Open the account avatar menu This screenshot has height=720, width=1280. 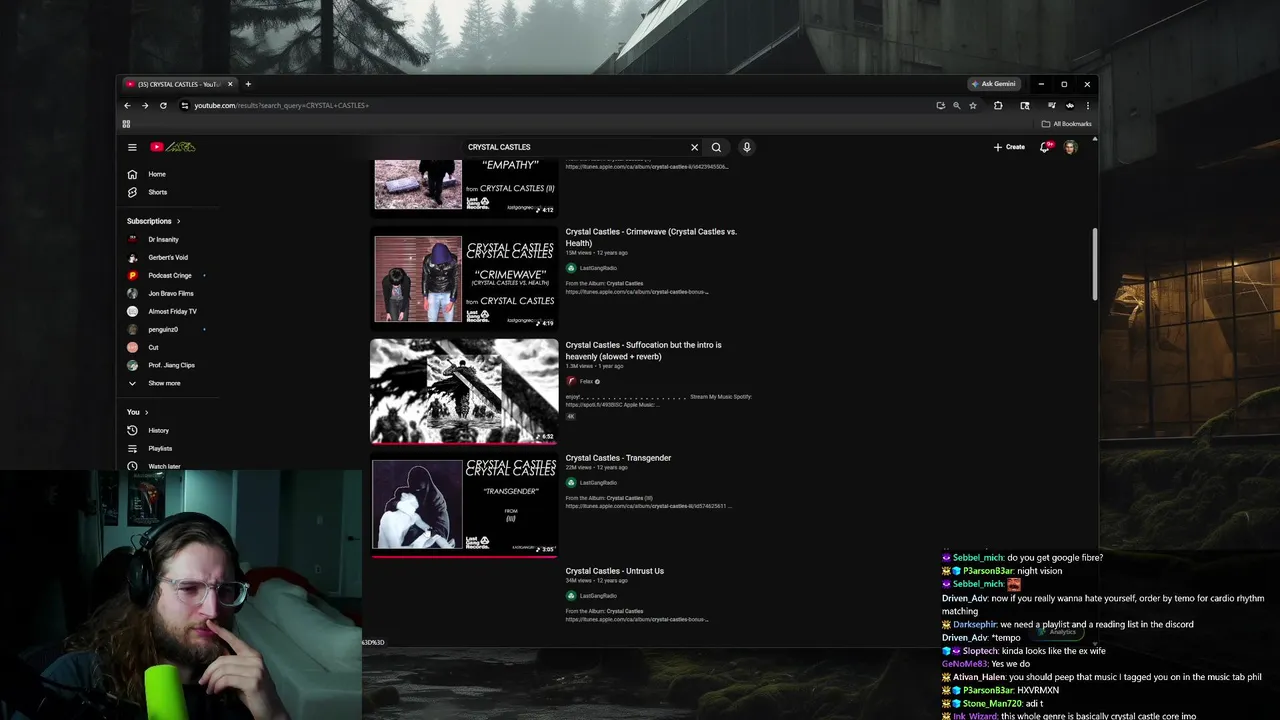1070,147
